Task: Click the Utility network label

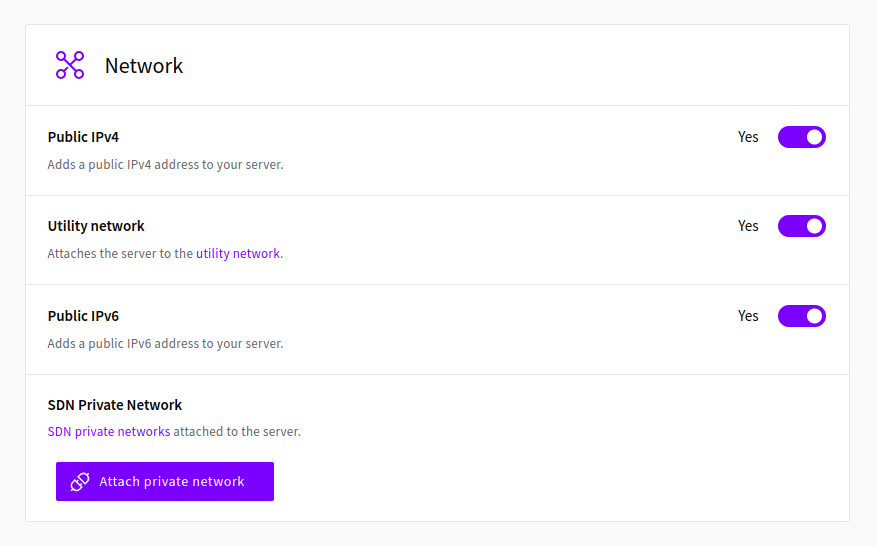Action: point(96,226)
